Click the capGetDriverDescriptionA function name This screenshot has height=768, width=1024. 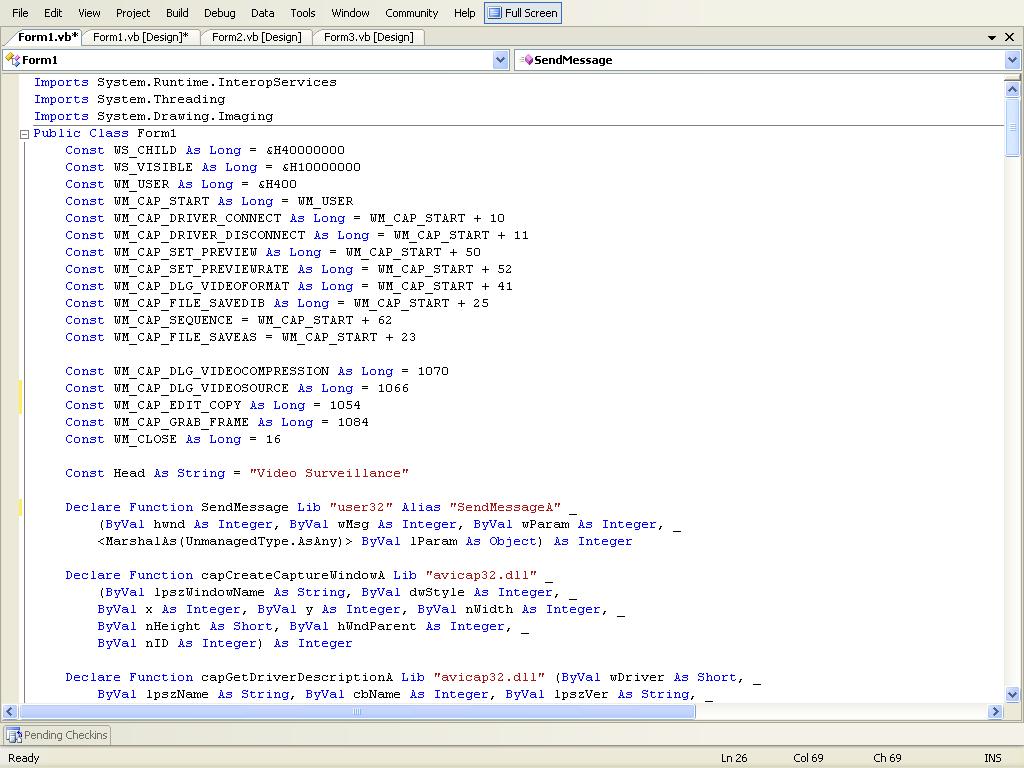tap(296, 677)
